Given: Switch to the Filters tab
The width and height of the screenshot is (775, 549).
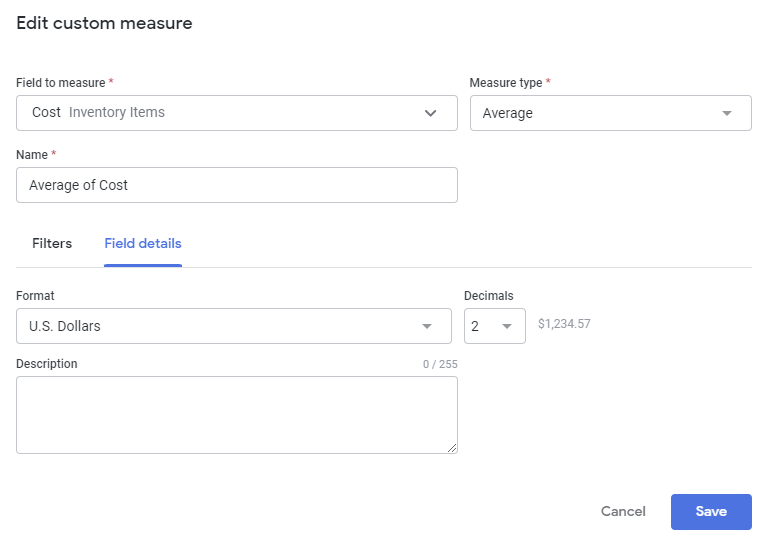Looking at the screenshot, I should [x=52, y=243].
